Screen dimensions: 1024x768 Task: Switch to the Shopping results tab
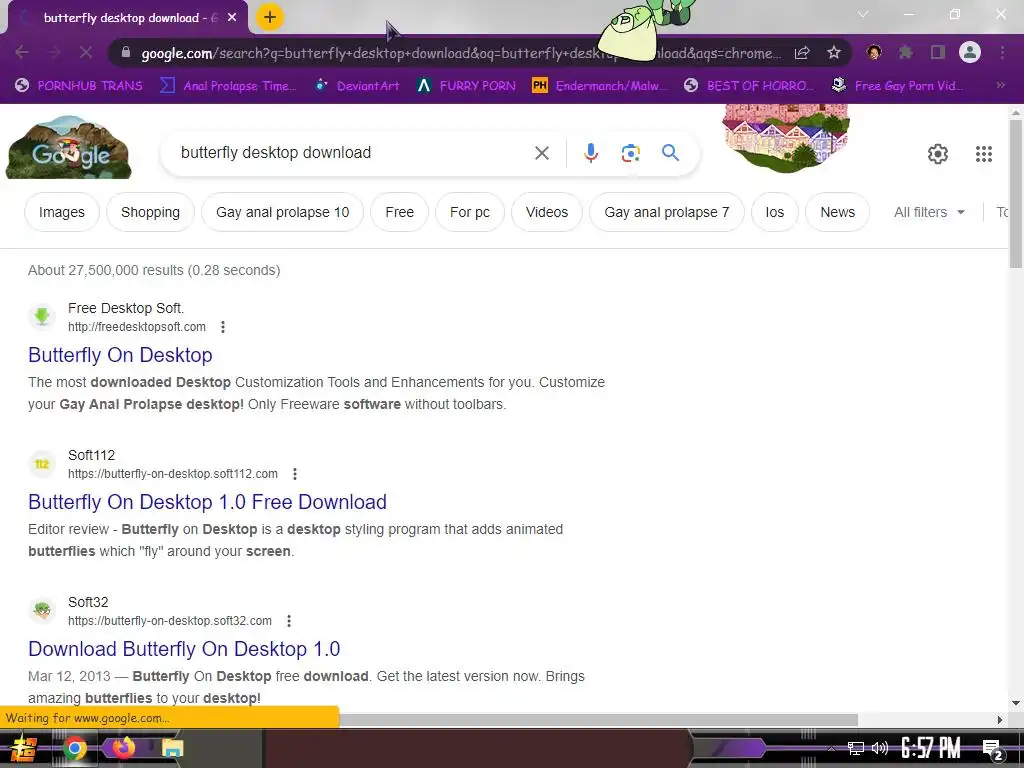point(150,212)
